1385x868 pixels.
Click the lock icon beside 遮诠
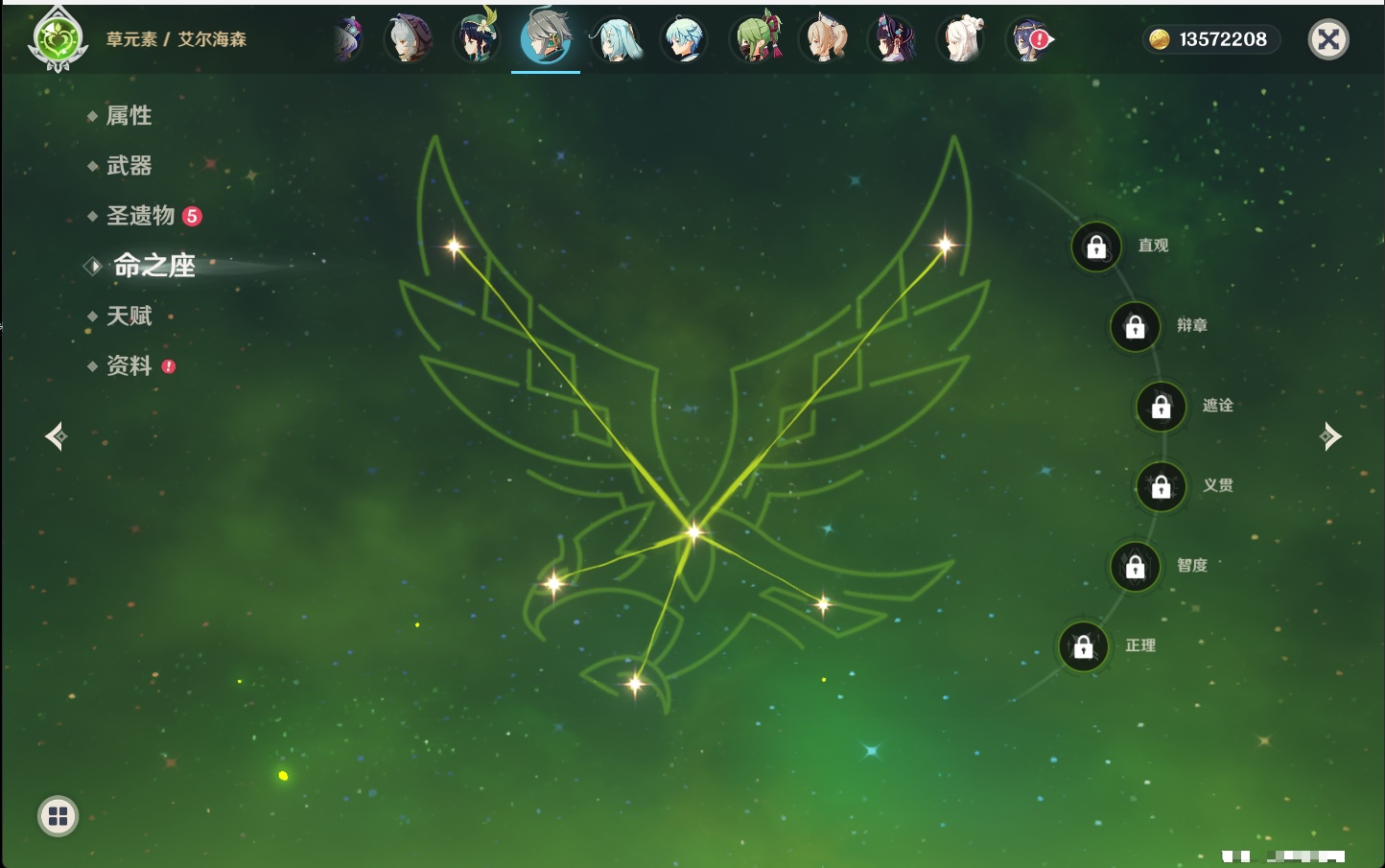tap(1161, 407)
